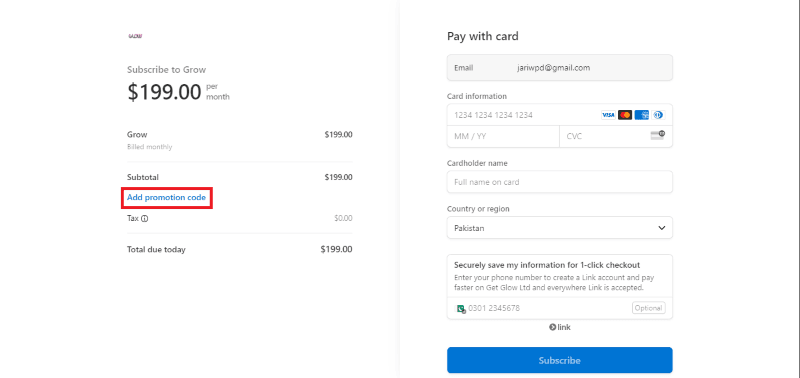Click the Optional label in phone field
Image resolution: width=800 pixels, height=378 pixels.
pyautogui.click(x=648, y=308)
